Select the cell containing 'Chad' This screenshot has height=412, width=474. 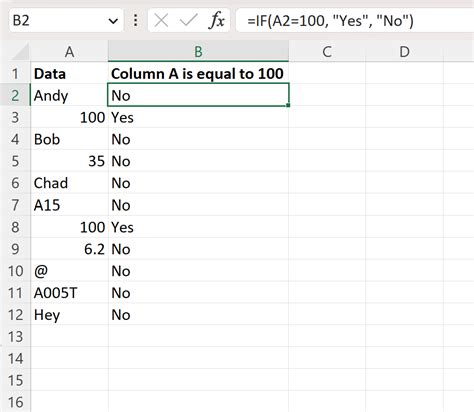pyautogui.click(x=69, y=183)
